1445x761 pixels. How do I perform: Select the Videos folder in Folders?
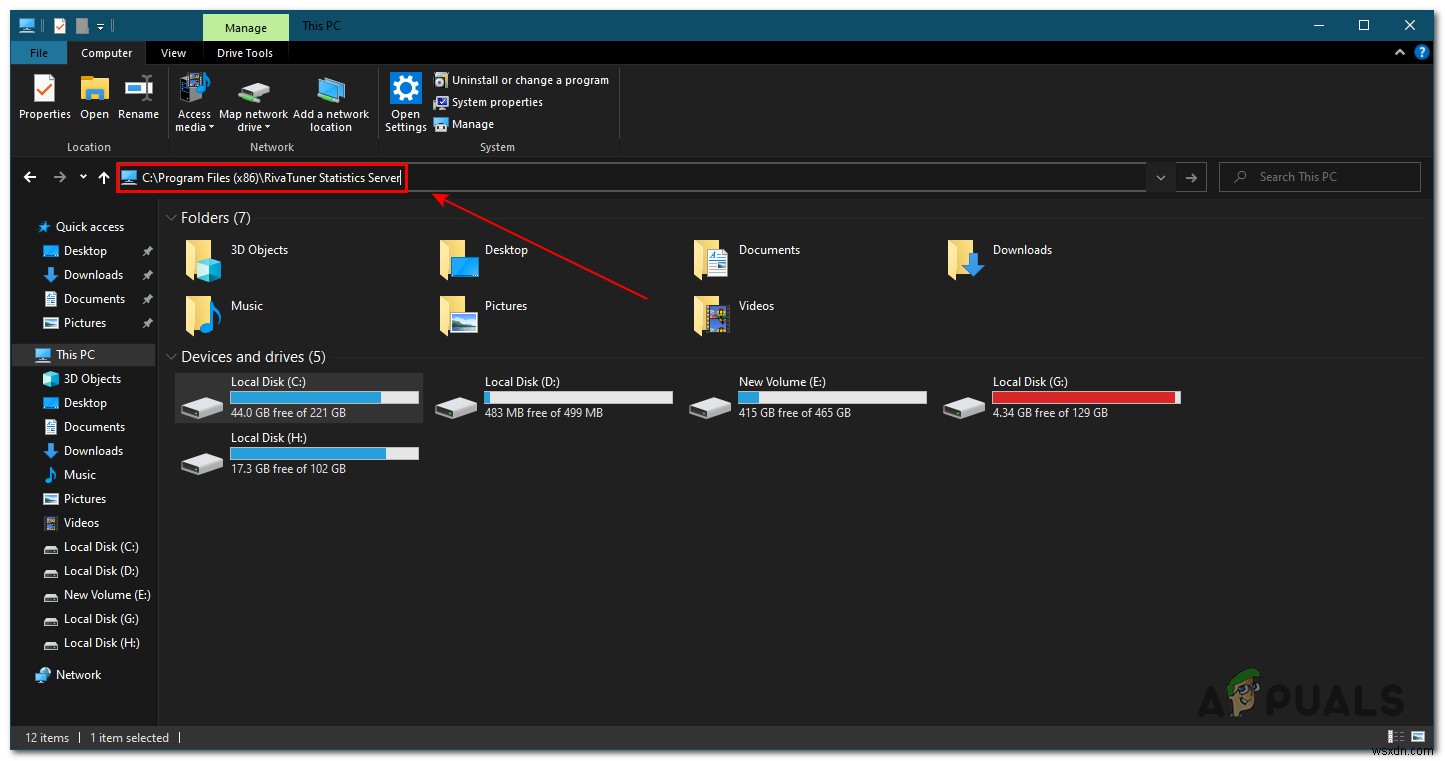click(736, 316)
